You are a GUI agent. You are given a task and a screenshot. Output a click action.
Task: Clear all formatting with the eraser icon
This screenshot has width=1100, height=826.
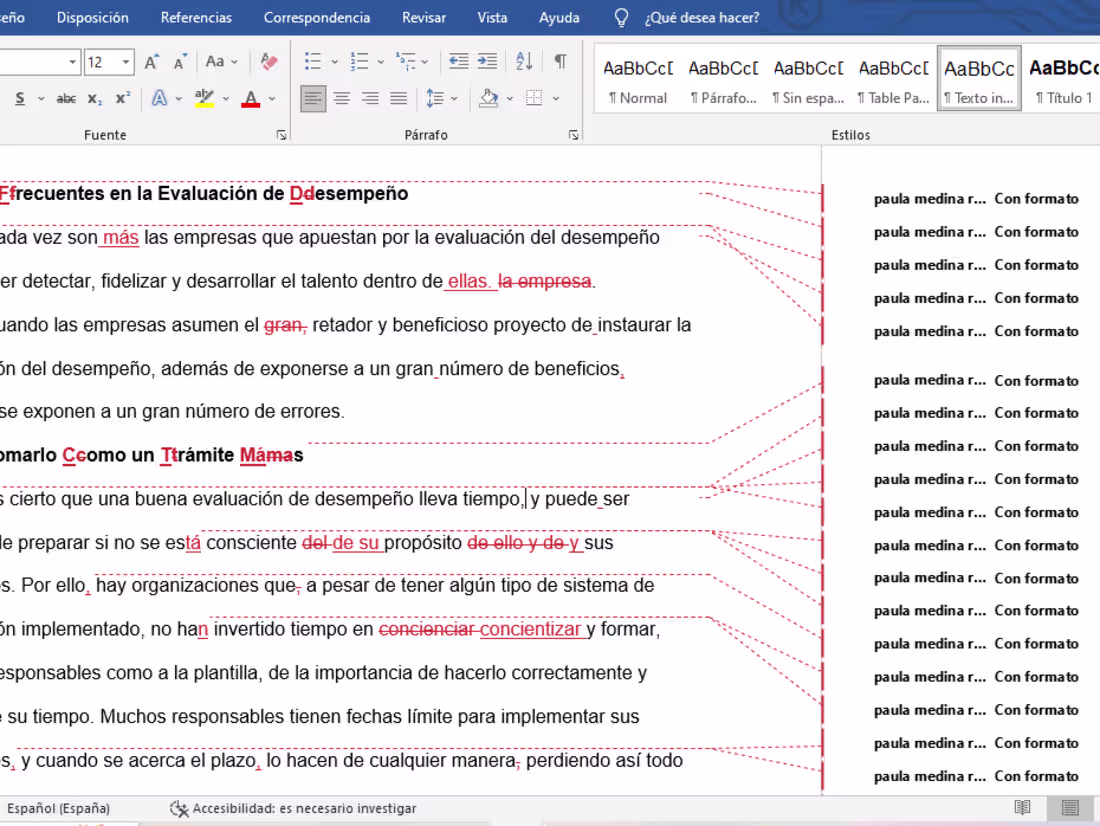click(x=268, y=61)
